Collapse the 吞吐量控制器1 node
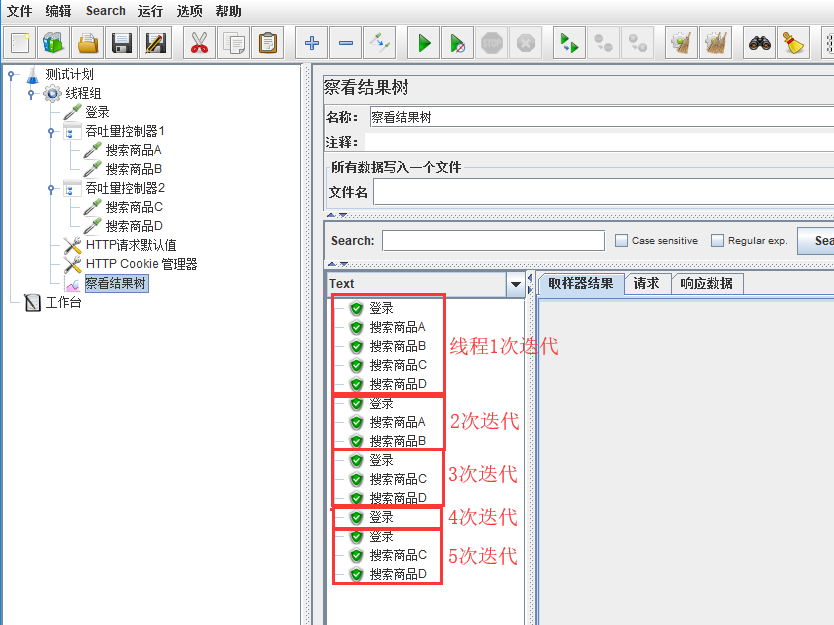 [x=53, y=131]
